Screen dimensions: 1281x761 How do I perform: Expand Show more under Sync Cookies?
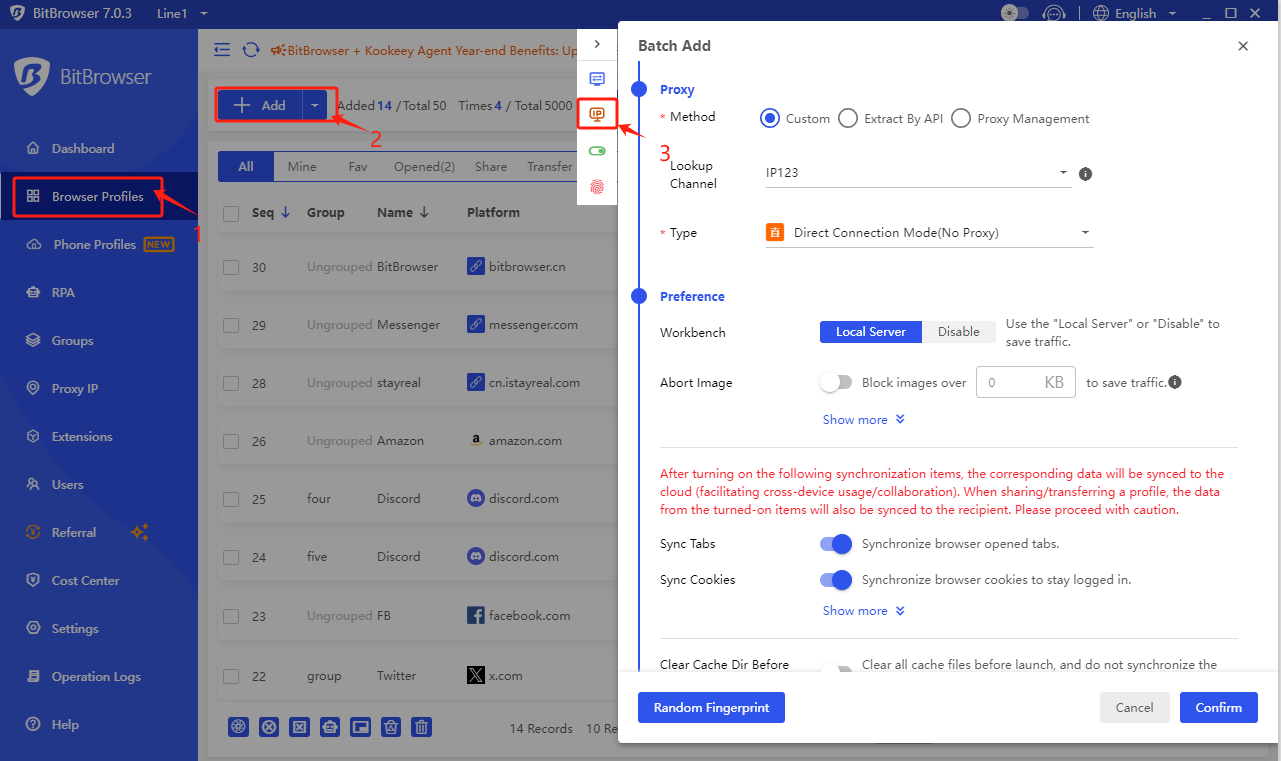(864, 611)
